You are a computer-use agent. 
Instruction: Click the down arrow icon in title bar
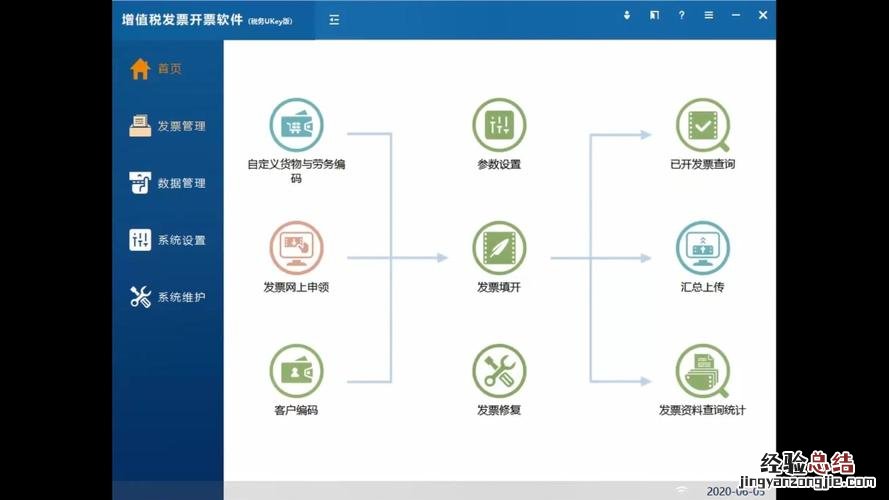[626, 15]
